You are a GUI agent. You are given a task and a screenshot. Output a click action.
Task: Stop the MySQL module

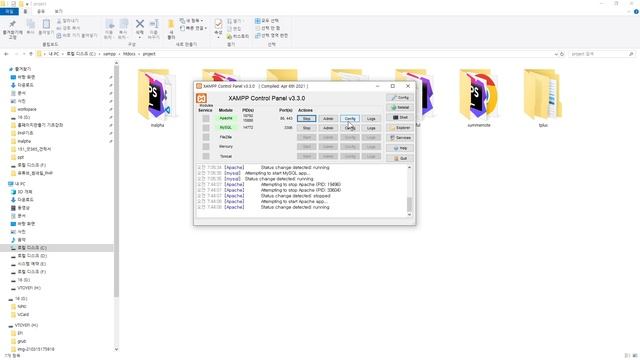[307, 128]
